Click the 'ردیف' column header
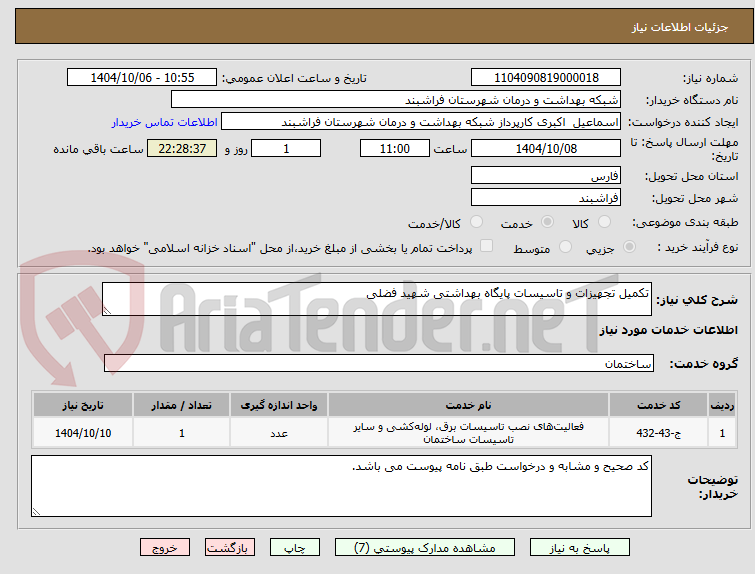 coord(722,405)
